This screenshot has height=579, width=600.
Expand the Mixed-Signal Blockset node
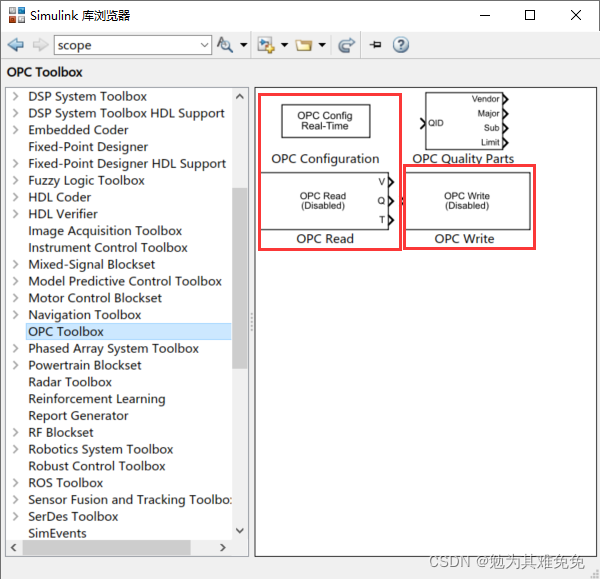pyautogui.click(x=15, y=264)
